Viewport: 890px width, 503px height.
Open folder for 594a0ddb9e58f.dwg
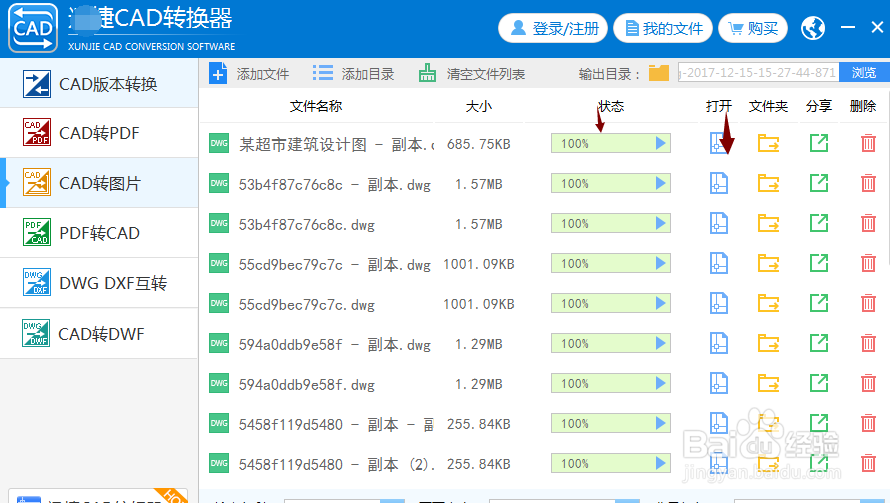(x=769, y=383)
